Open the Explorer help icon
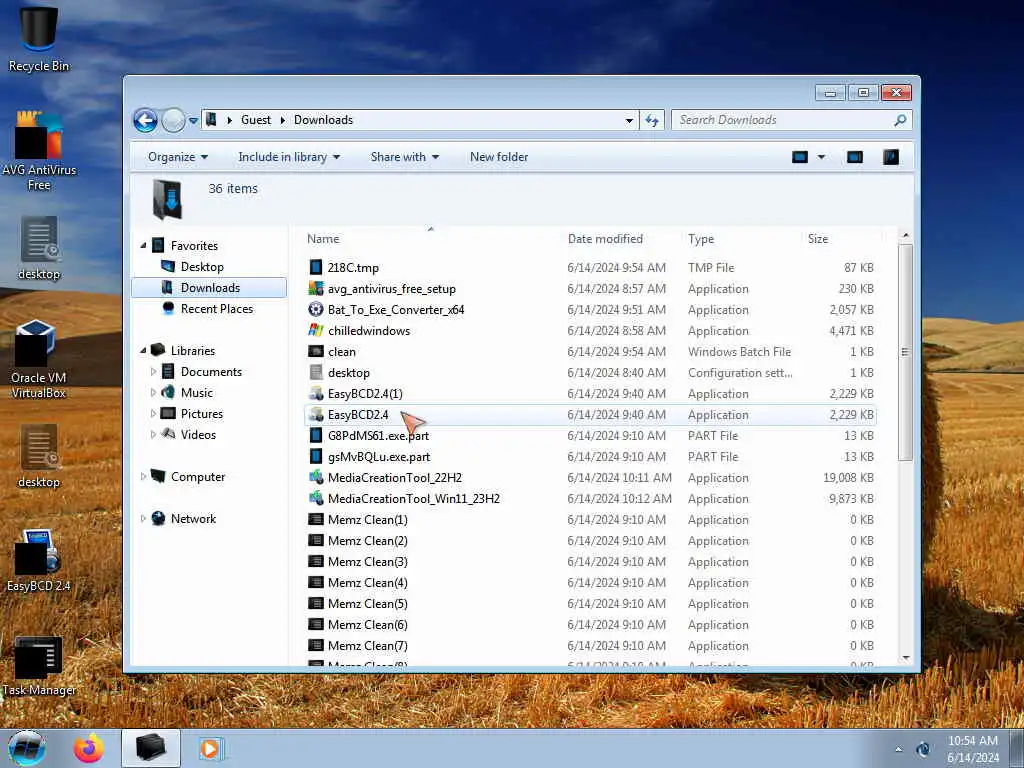 pos(891,157)
